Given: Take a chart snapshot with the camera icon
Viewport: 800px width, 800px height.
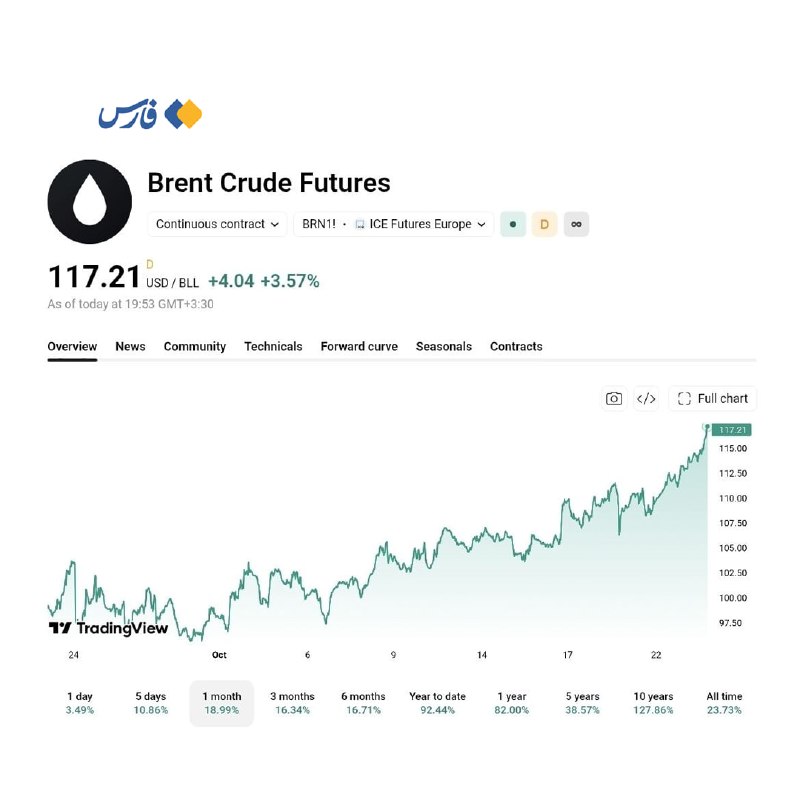Looking at the screenshot, I should coord(613,398).
